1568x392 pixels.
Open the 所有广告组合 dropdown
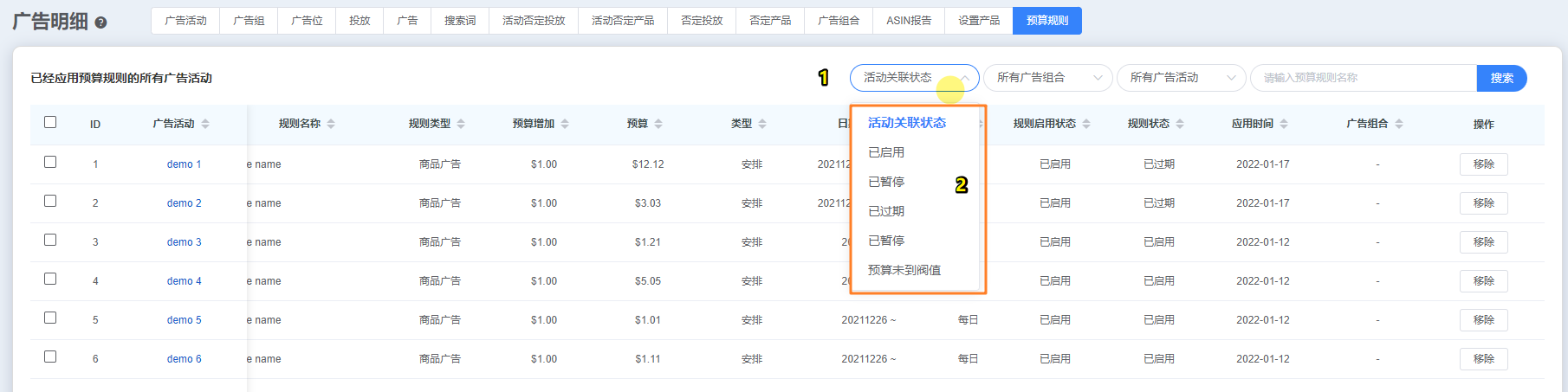click(x=1047, y=78)
